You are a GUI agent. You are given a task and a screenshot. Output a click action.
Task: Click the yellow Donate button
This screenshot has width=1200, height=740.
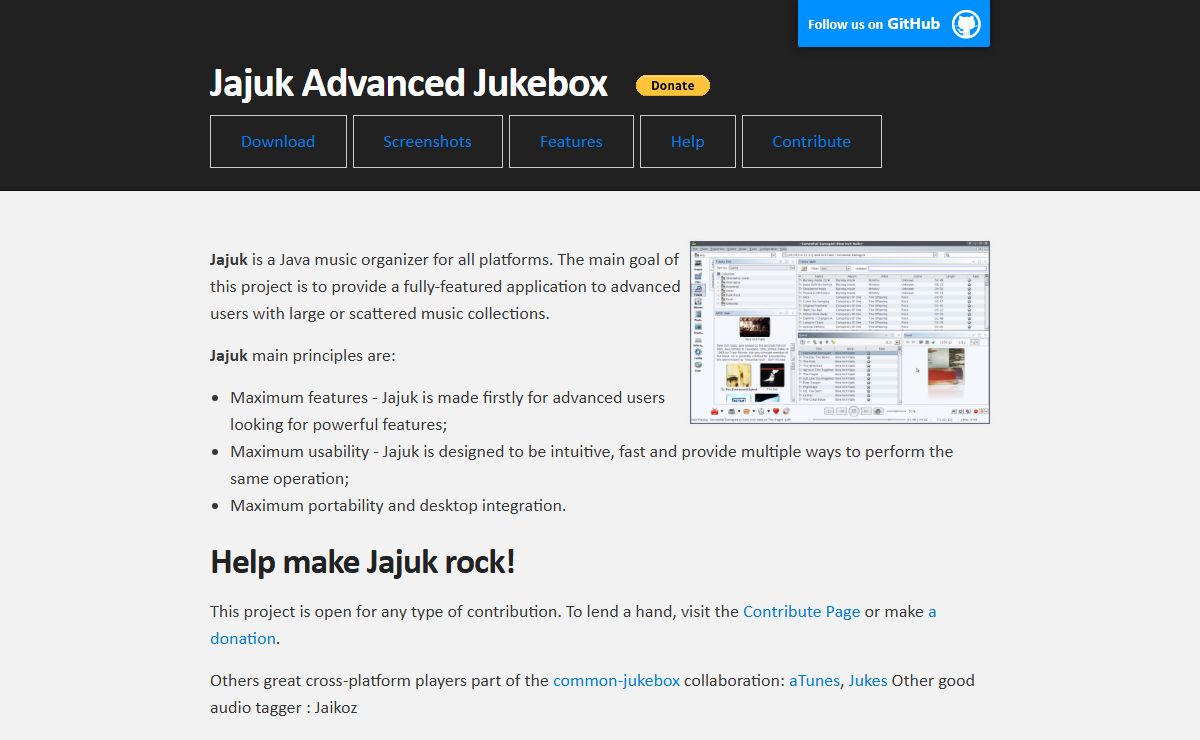673,86
